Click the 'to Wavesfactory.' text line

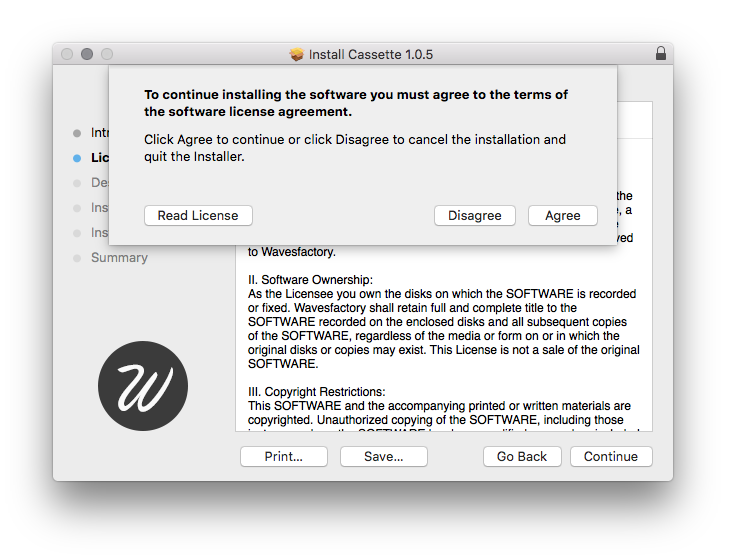(x=292, y=252)
